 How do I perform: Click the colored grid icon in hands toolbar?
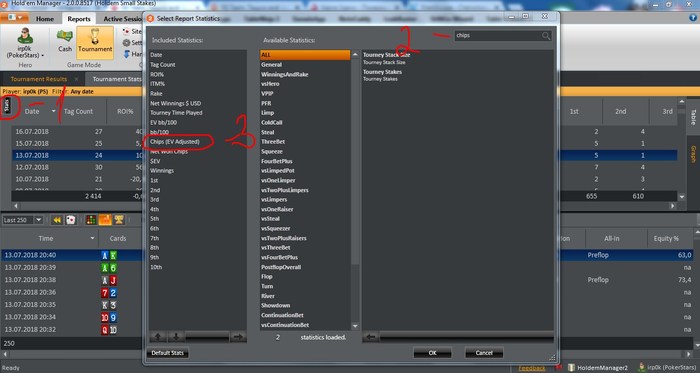[x=91, y=220]
